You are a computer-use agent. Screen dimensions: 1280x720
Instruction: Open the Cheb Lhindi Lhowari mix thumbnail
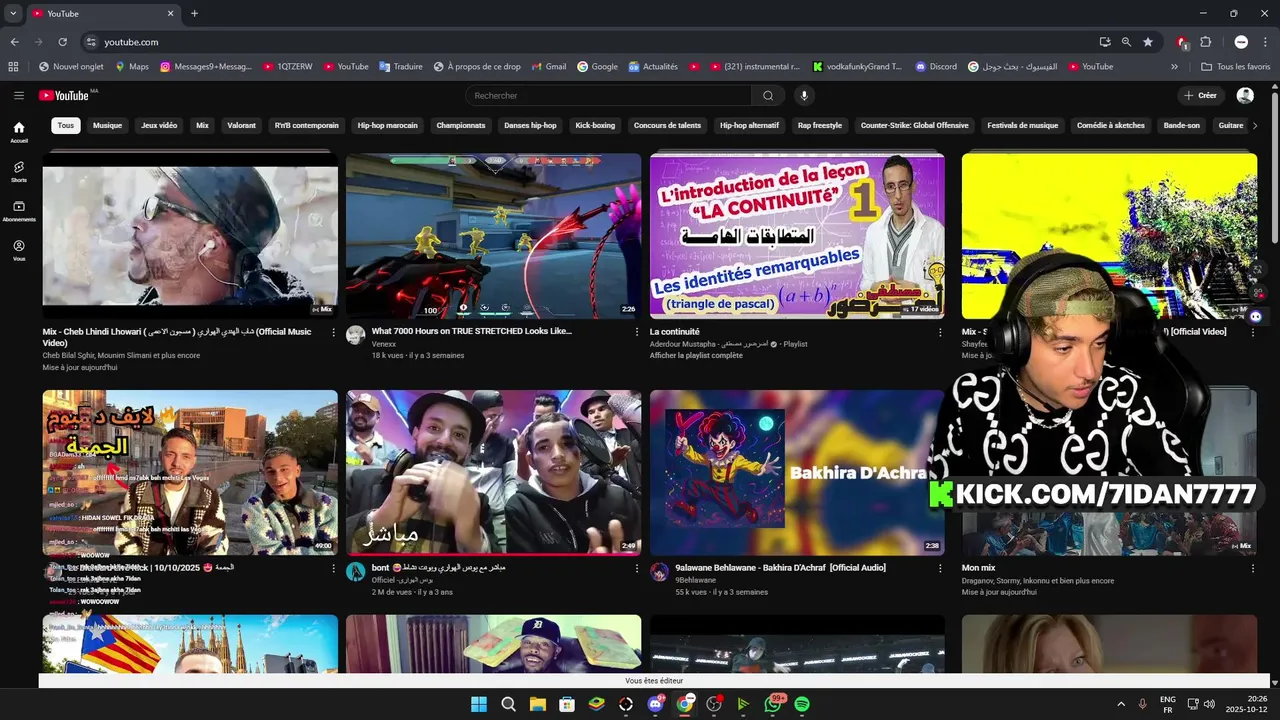click(190, 236)
